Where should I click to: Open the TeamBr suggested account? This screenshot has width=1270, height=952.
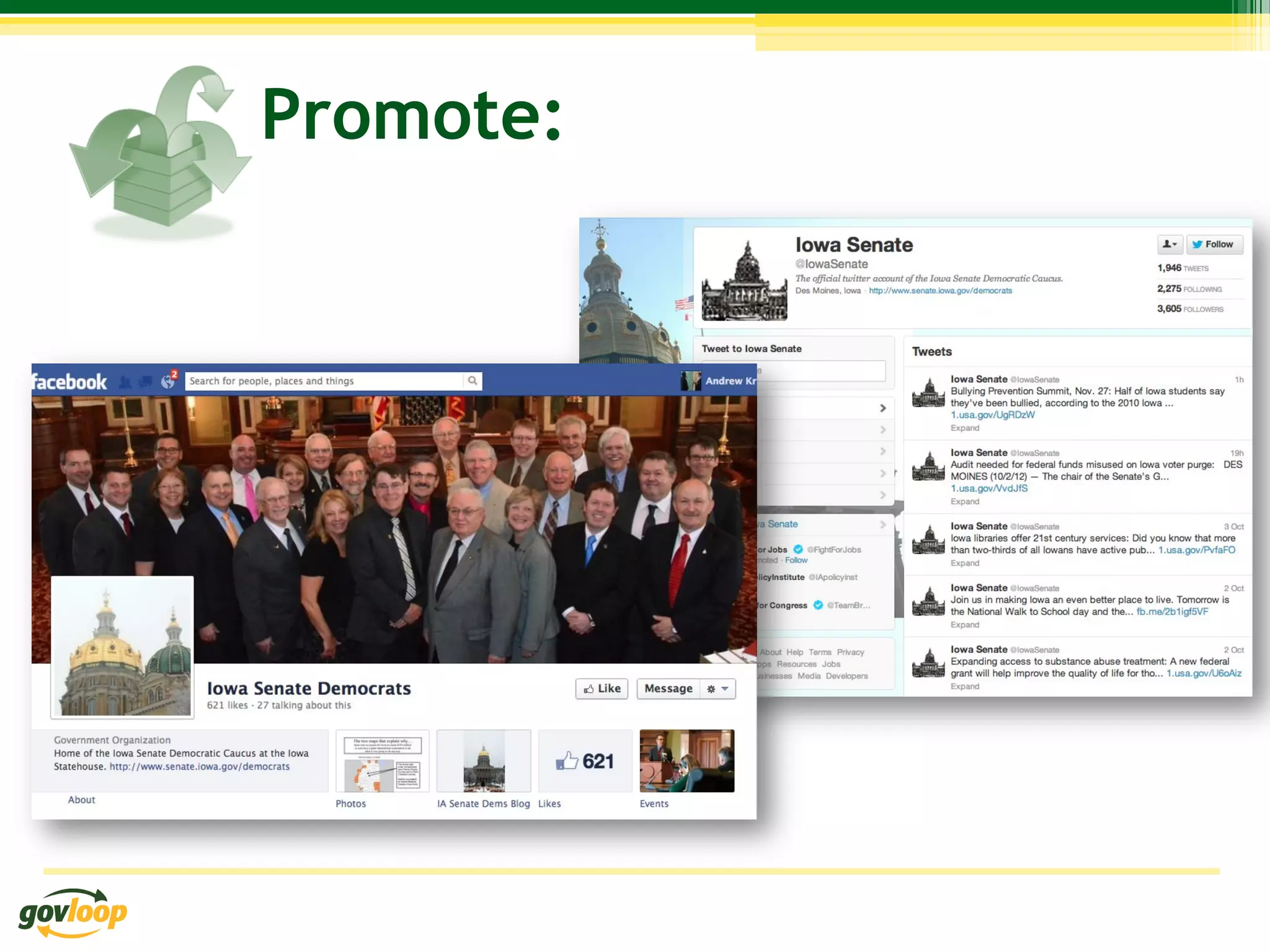pyautogui.click(x=848, y=606)
